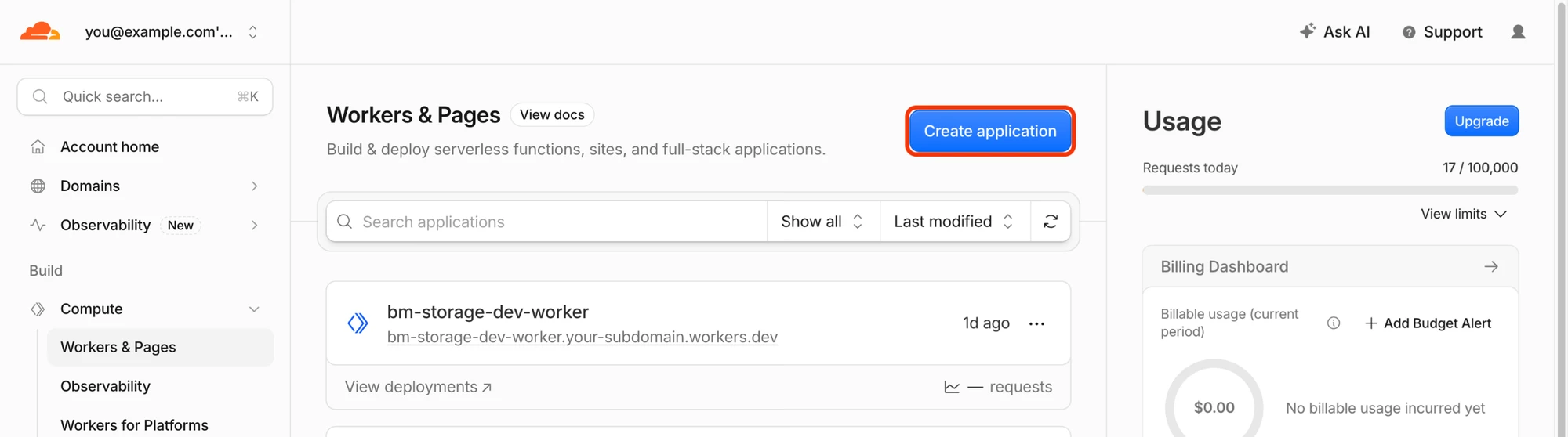Open the account switcher chevrons
Screen dimensions: 1568x437
pyautogui.click(x=252, y=32)
